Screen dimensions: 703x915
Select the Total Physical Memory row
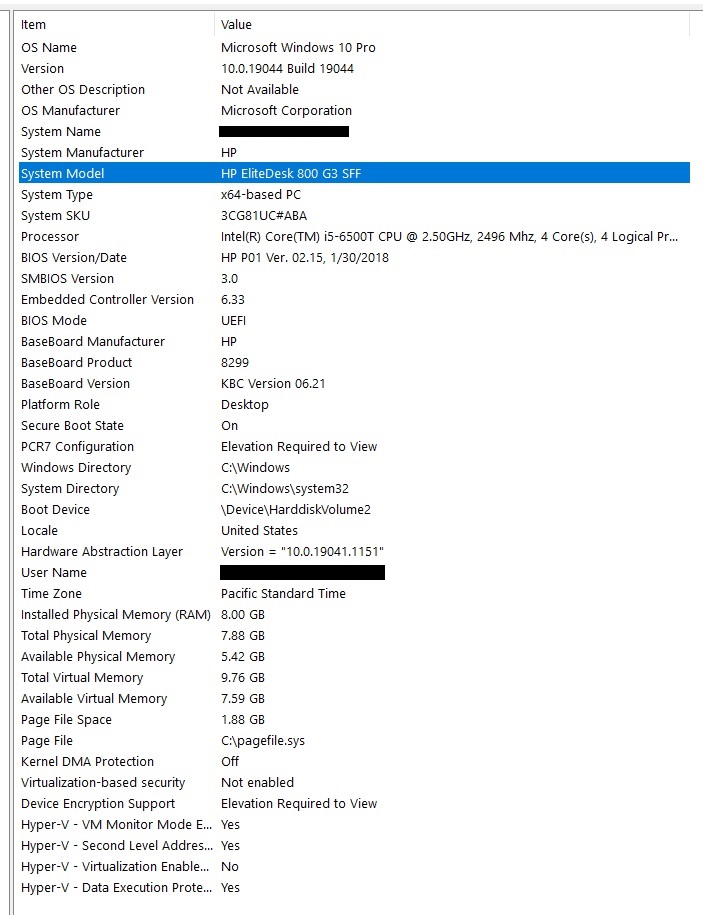point(354,635)
